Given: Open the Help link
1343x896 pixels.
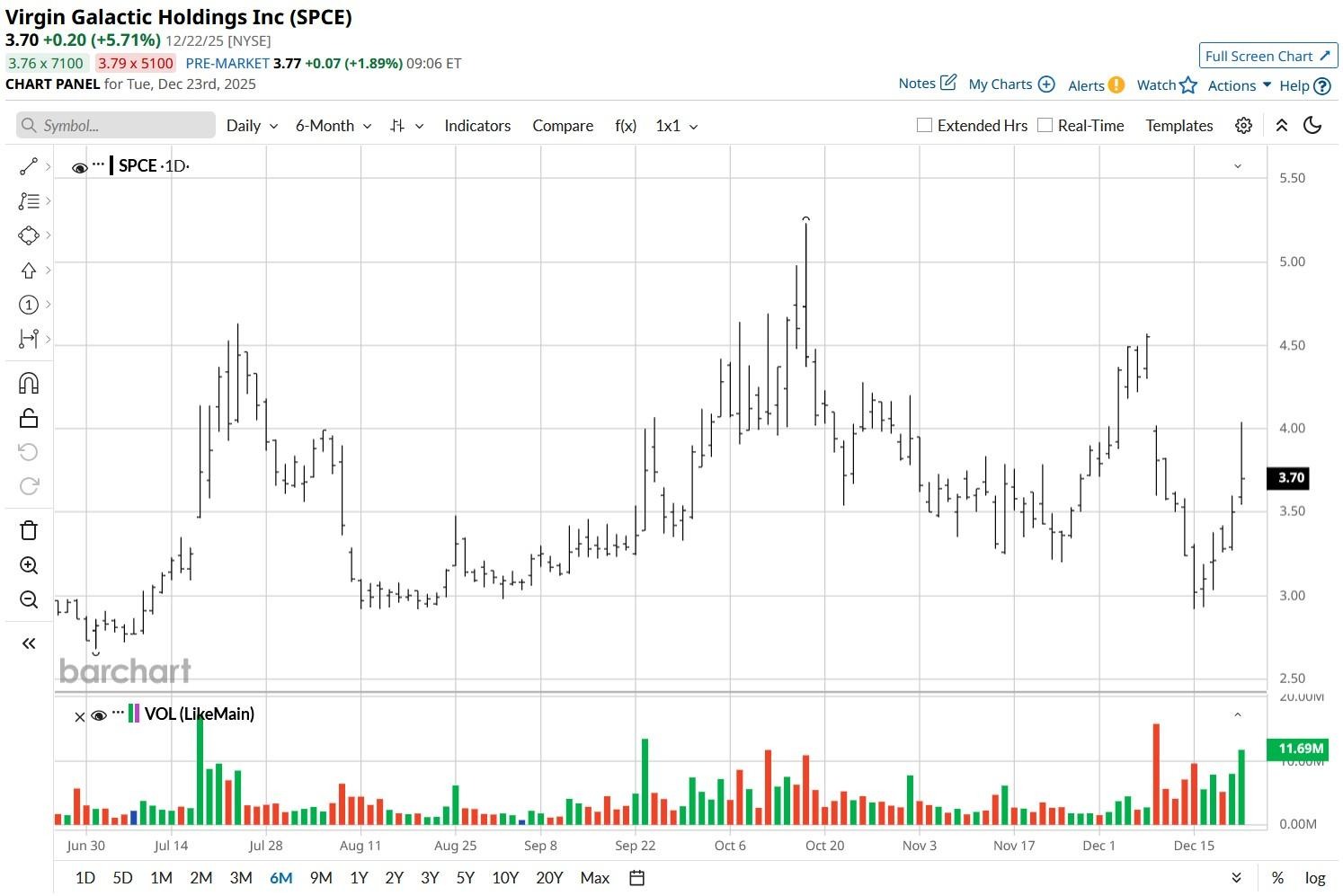Looking at the screenshot, I should (1305, 86).
